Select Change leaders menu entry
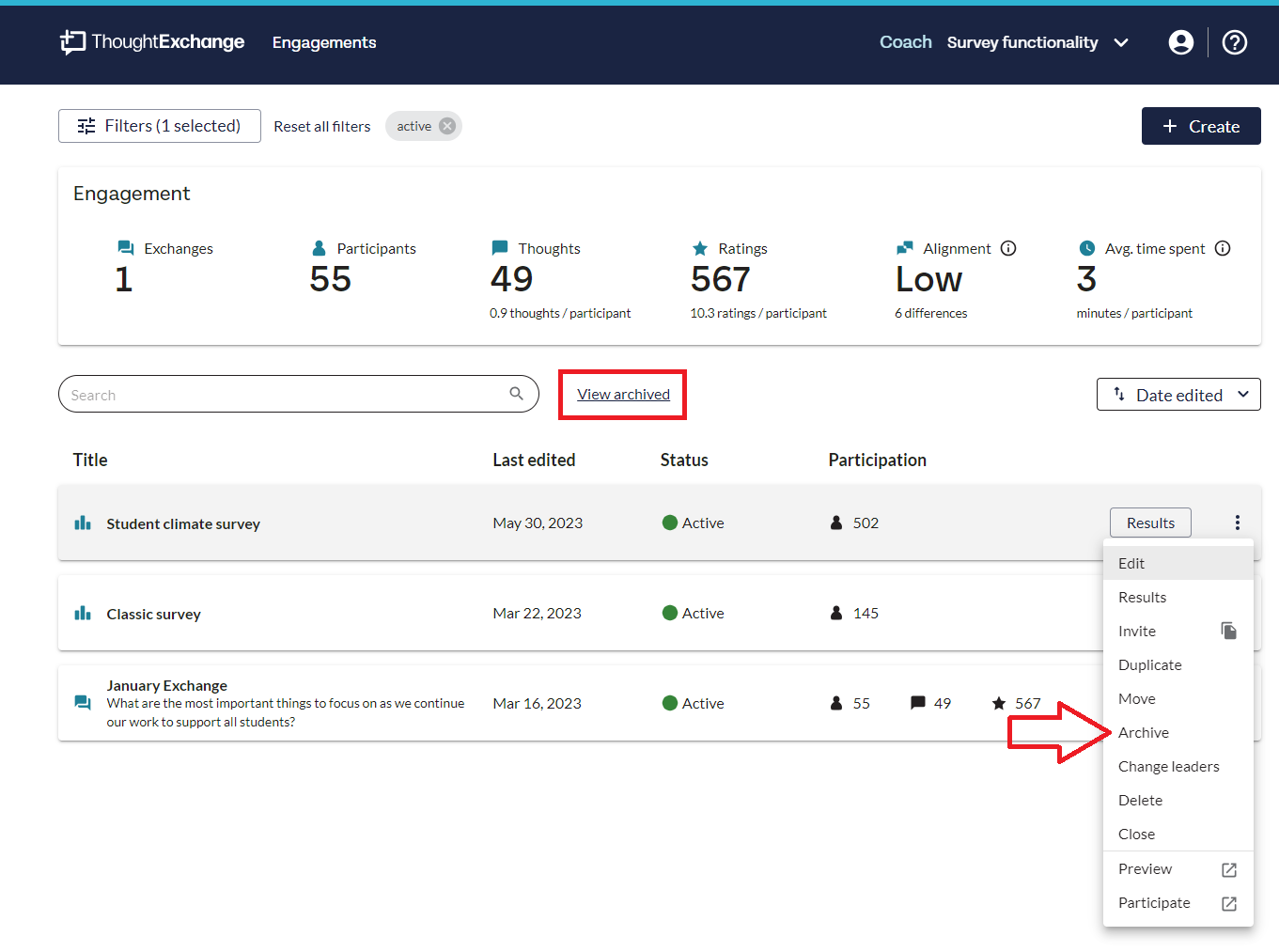Viewport: 1279px width, 952px height. pyautogui.click(x=1178, y=766)
